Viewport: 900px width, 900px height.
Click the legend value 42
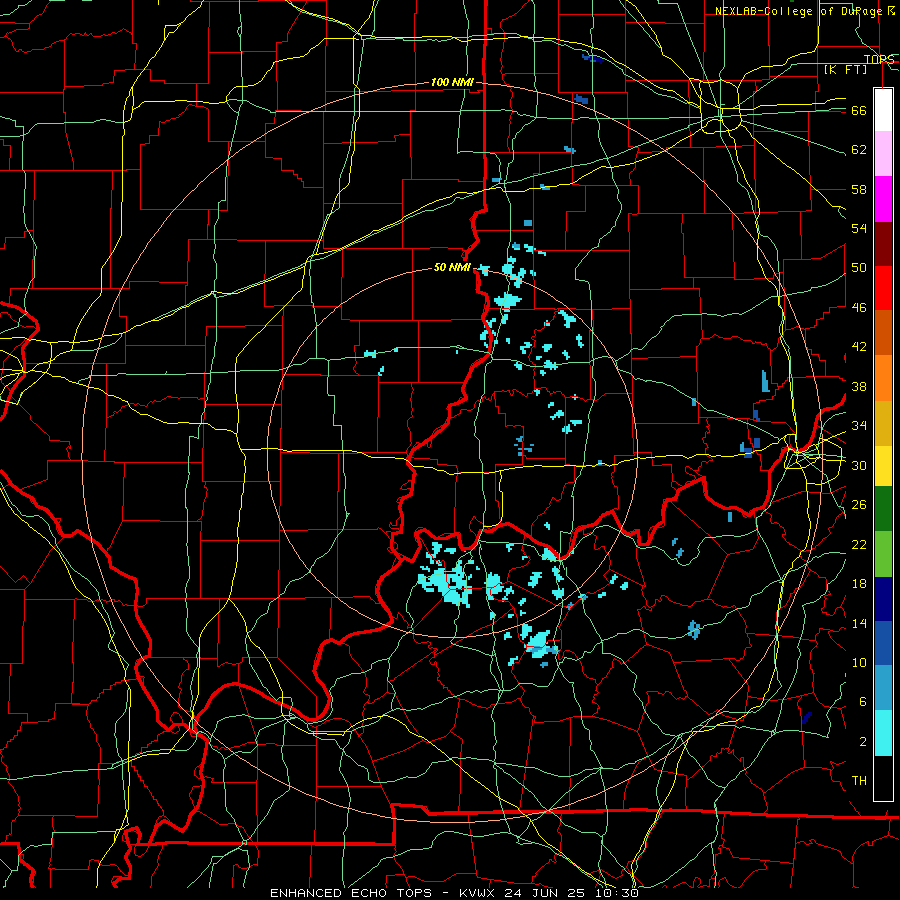click(x=859, y=347)
